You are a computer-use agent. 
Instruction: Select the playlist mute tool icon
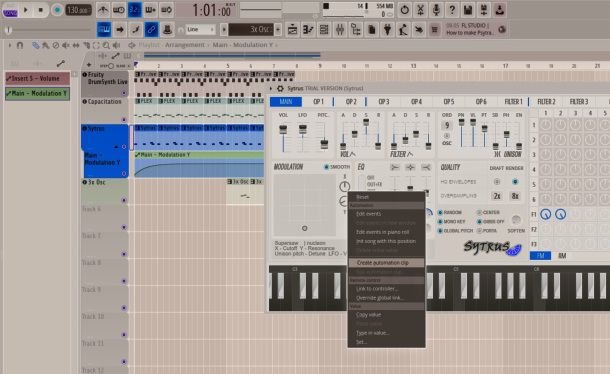65,46
